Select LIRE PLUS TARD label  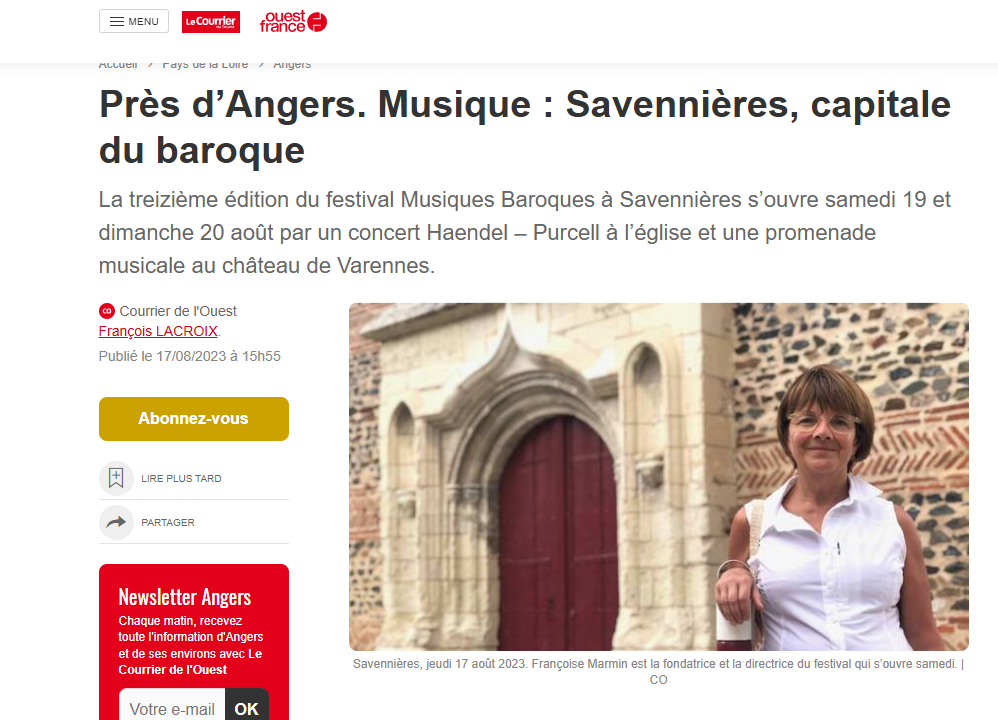(181, 479)
